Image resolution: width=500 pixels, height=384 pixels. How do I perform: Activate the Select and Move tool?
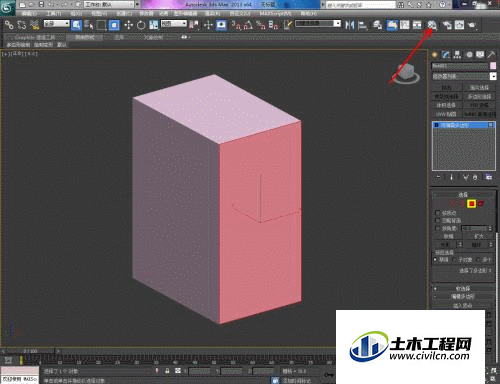pyautogui.click(x=129, y=25)
